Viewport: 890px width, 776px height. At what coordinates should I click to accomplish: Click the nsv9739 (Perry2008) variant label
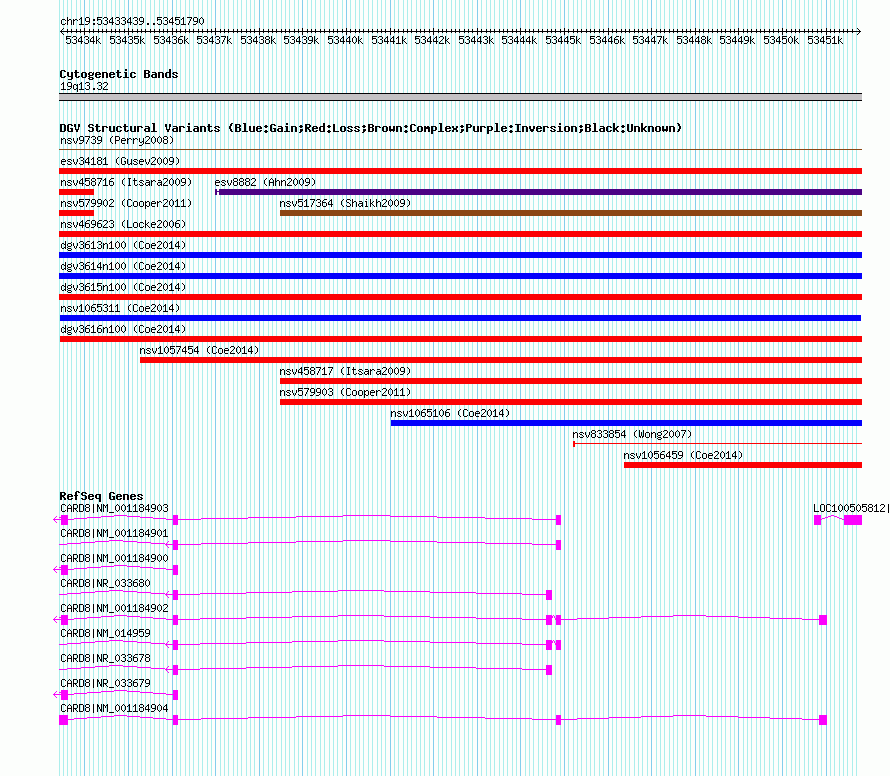point(117,140)
